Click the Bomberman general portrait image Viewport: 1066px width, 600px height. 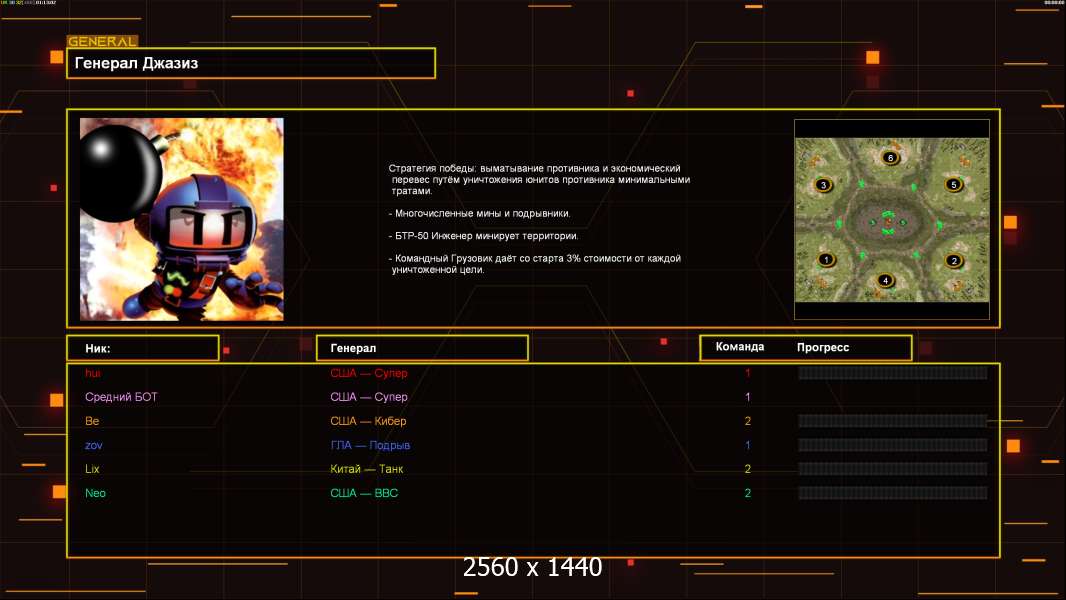click(x=181, y=219)
